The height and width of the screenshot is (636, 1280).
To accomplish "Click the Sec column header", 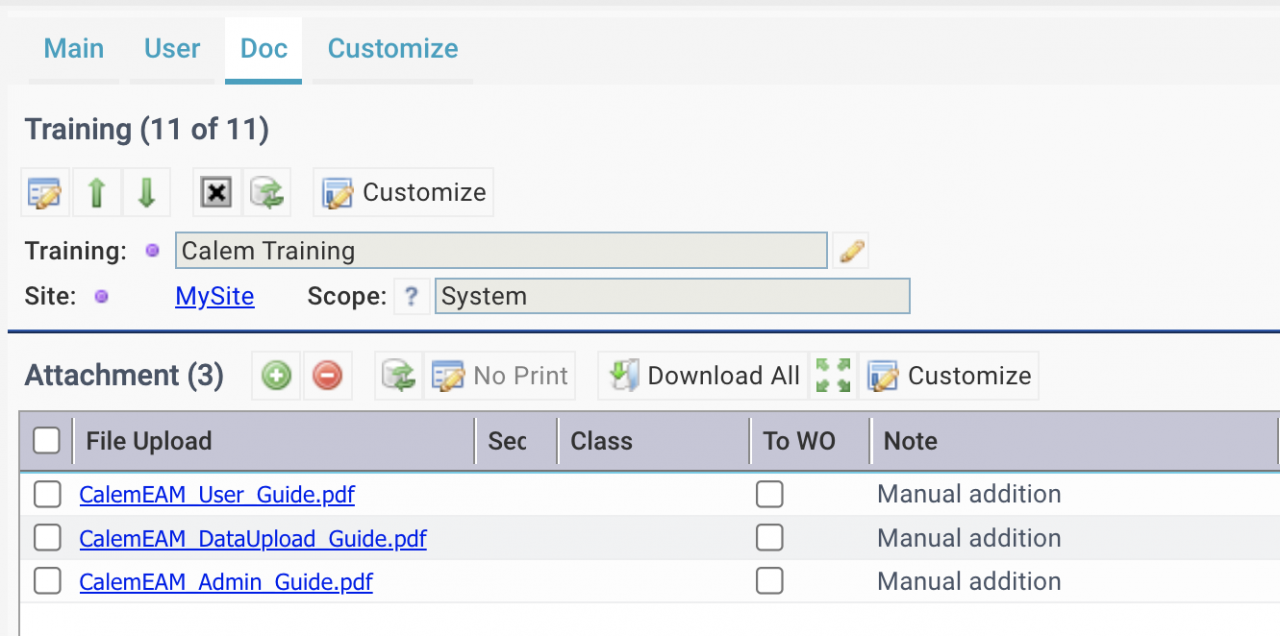I will click(x=516, y=441).
